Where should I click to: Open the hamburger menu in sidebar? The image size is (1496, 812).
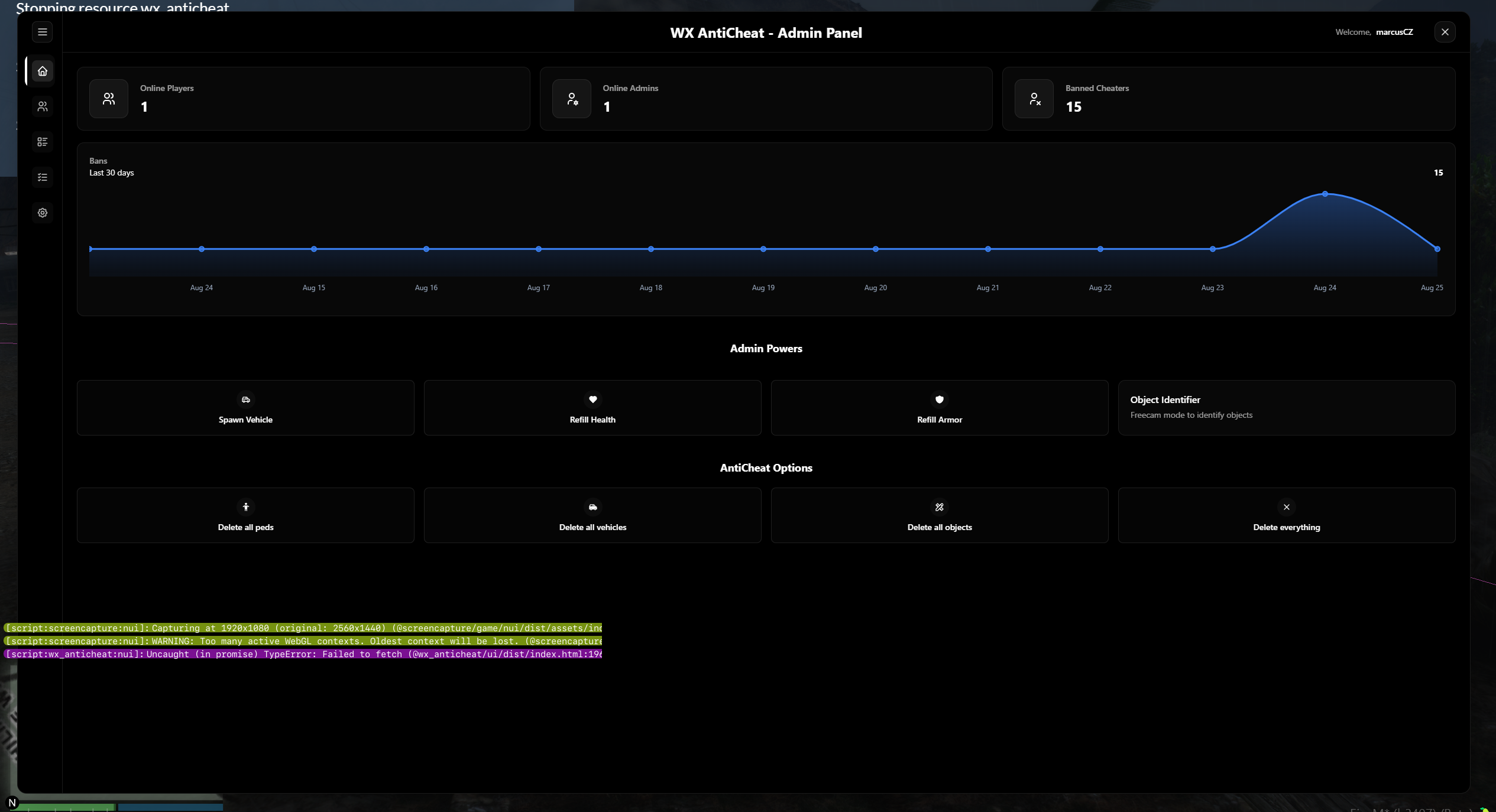click(x=42, y=32)
